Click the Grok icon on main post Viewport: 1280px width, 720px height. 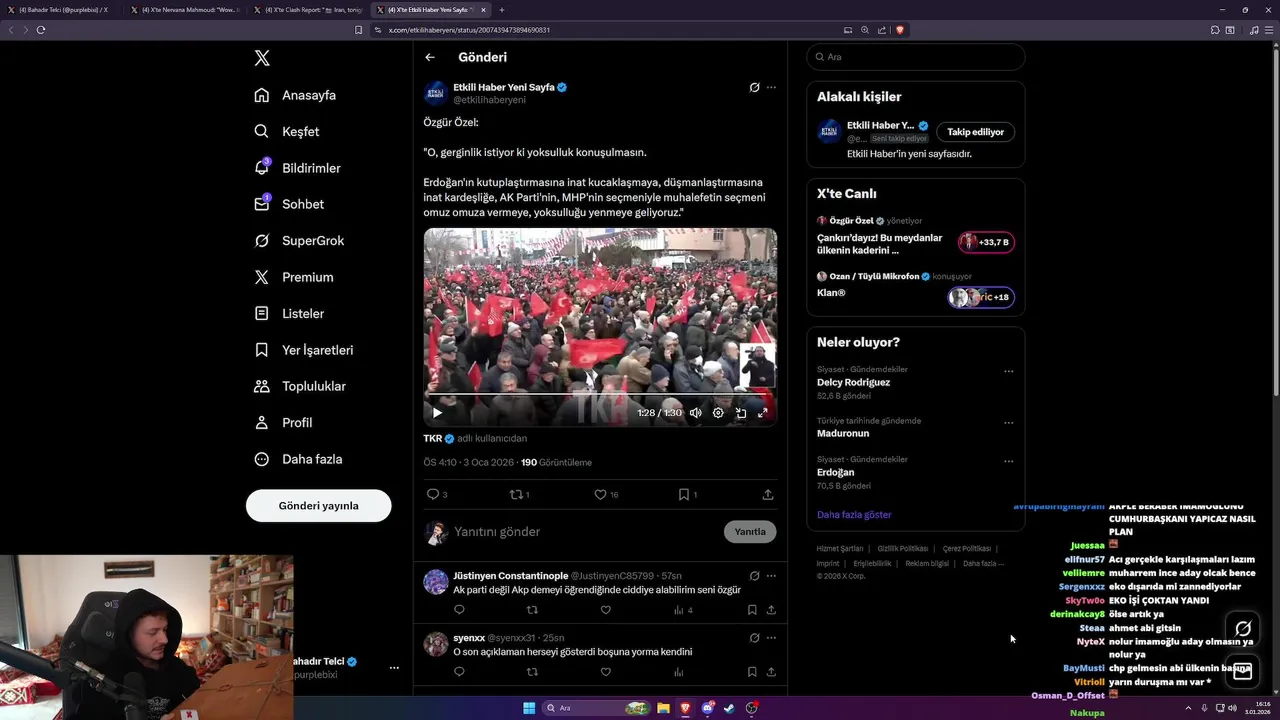(754, 87)
